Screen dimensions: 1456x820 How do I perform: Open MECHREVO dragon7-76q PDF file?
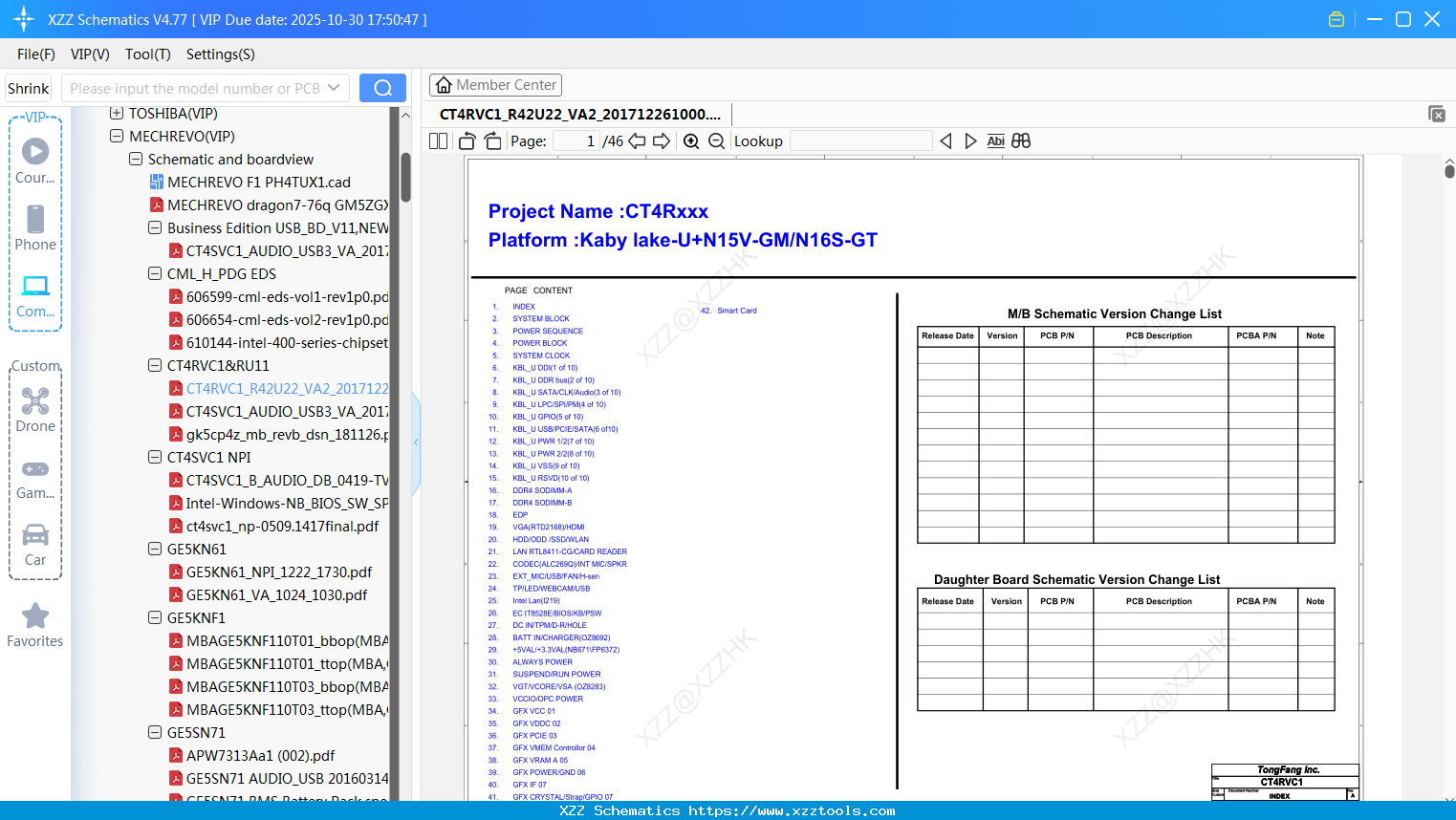[269, 205]
